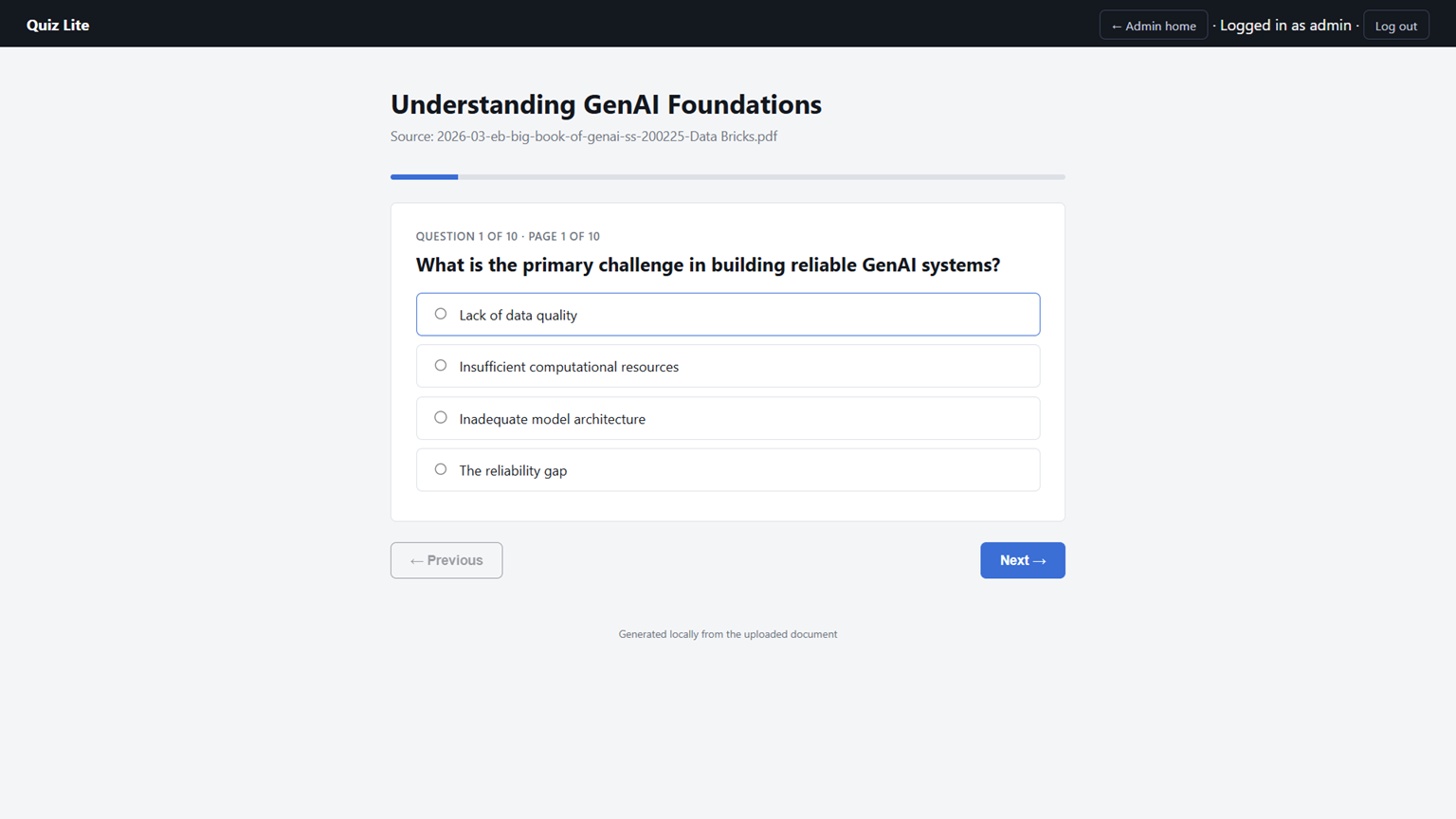Click the Quiz Lite logo
Viewport: 1456px width, 819px height.
tap(58, 26)
